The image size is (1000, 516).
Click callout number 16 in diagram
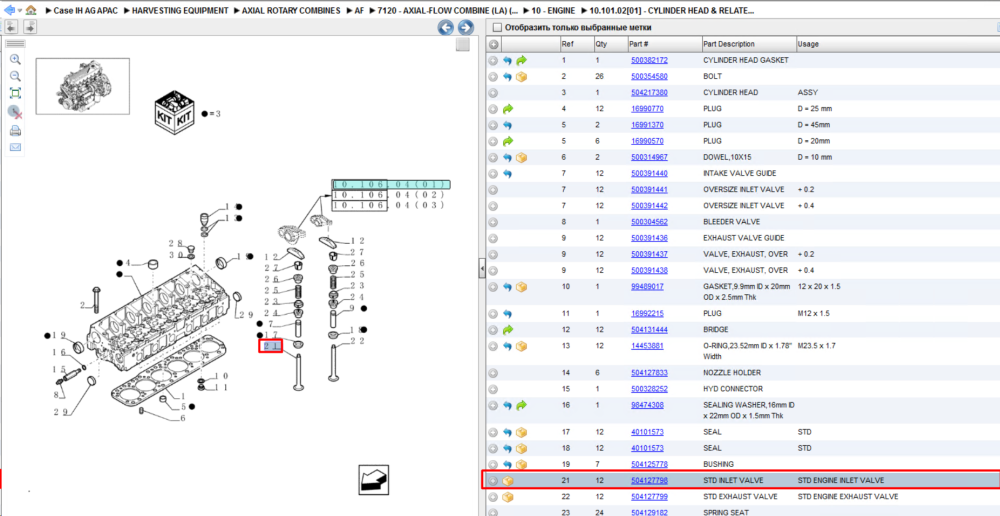coord(59,352)
